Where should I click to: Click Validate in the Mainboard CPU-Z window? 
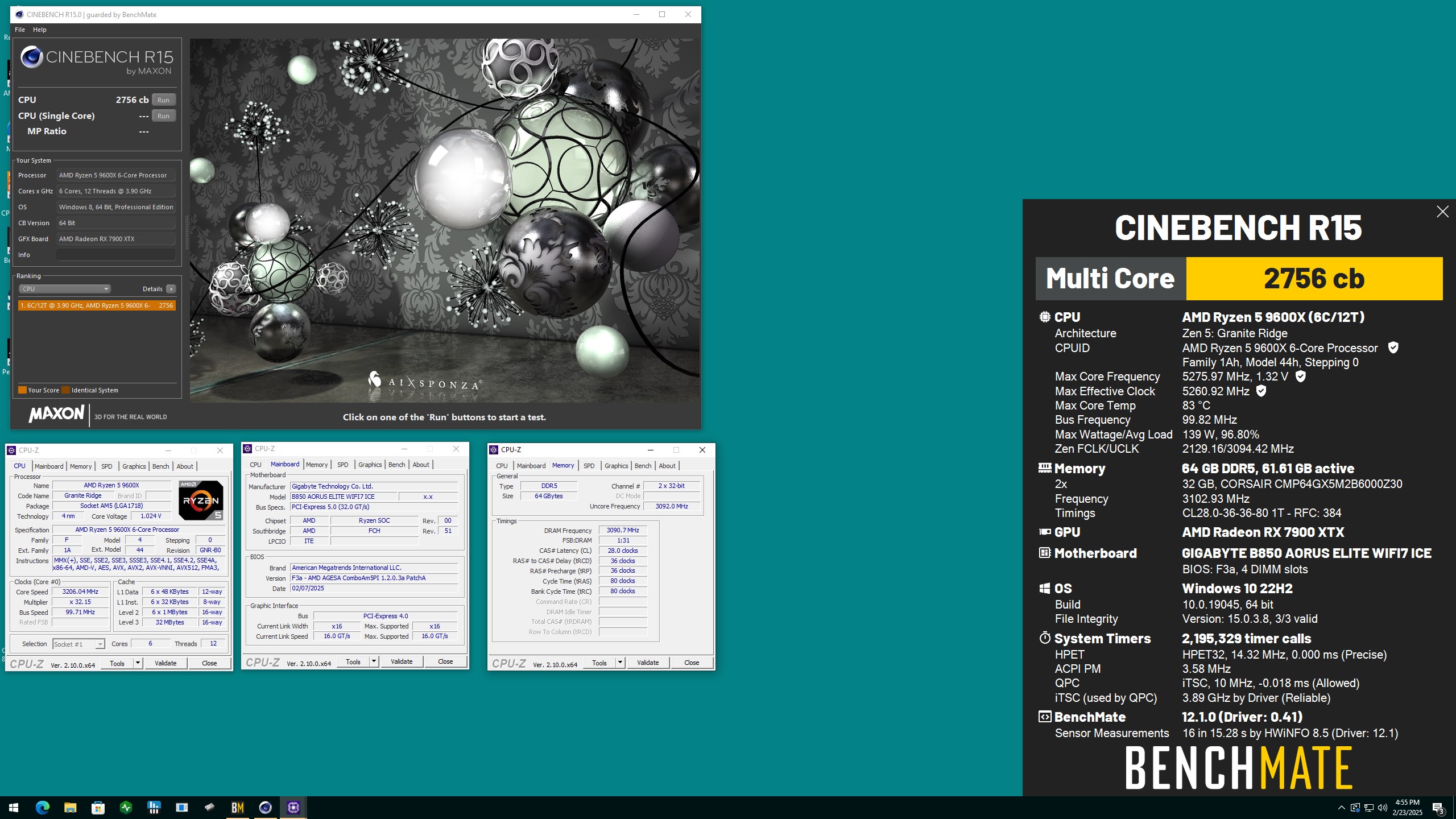click(x=402, y=661)
